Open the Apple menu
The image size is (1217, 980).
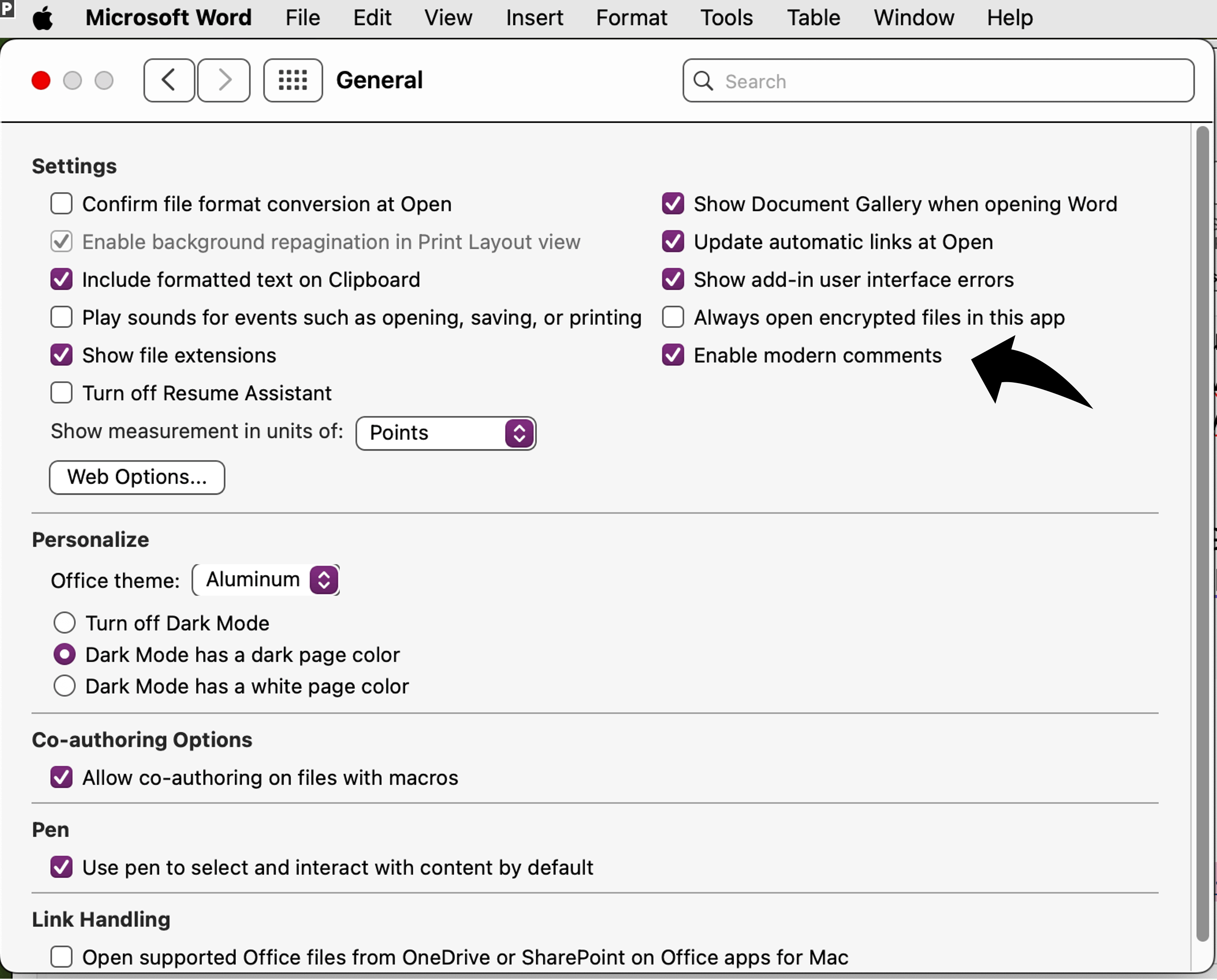click(43, 19)
